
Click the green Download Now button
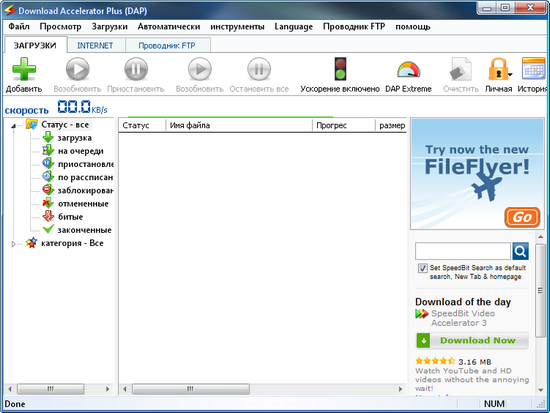pyautogui.click(x=472, y=340)
